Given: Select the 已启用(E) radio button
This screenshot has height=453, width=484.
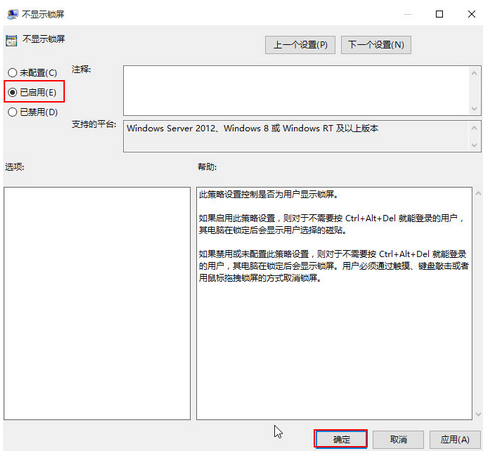Looking at the screenshot, I should 12,92.
